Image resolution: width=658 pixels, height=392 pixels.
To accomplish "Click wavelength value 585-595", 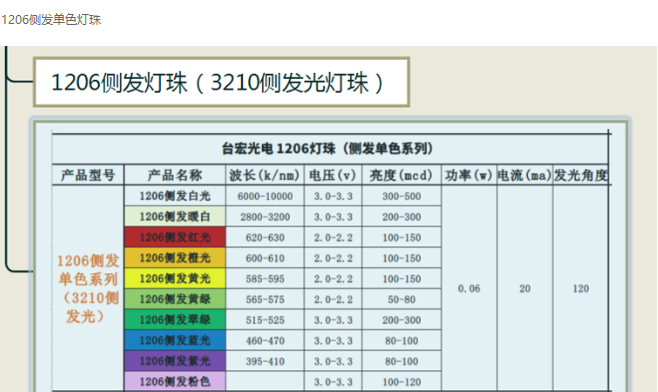I will click(x=265, y=279).
